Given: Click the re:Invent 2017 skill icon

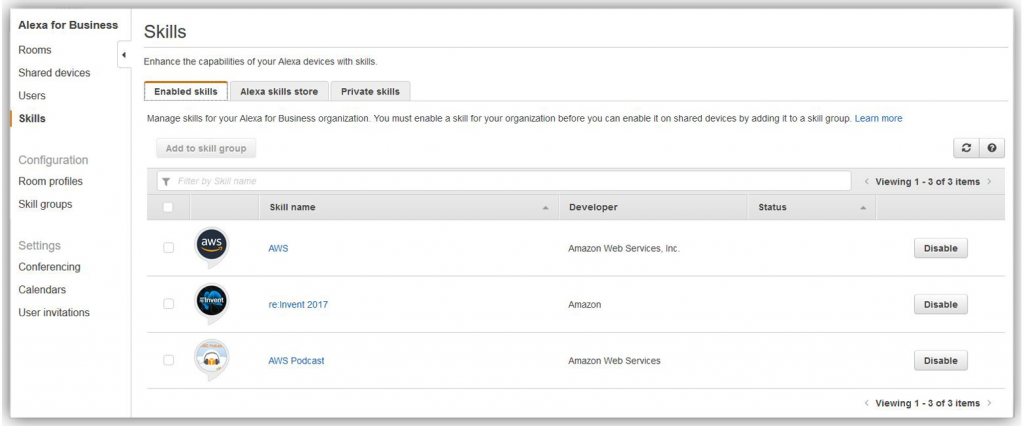Looking at the screenshot, I should click(211, 302).
